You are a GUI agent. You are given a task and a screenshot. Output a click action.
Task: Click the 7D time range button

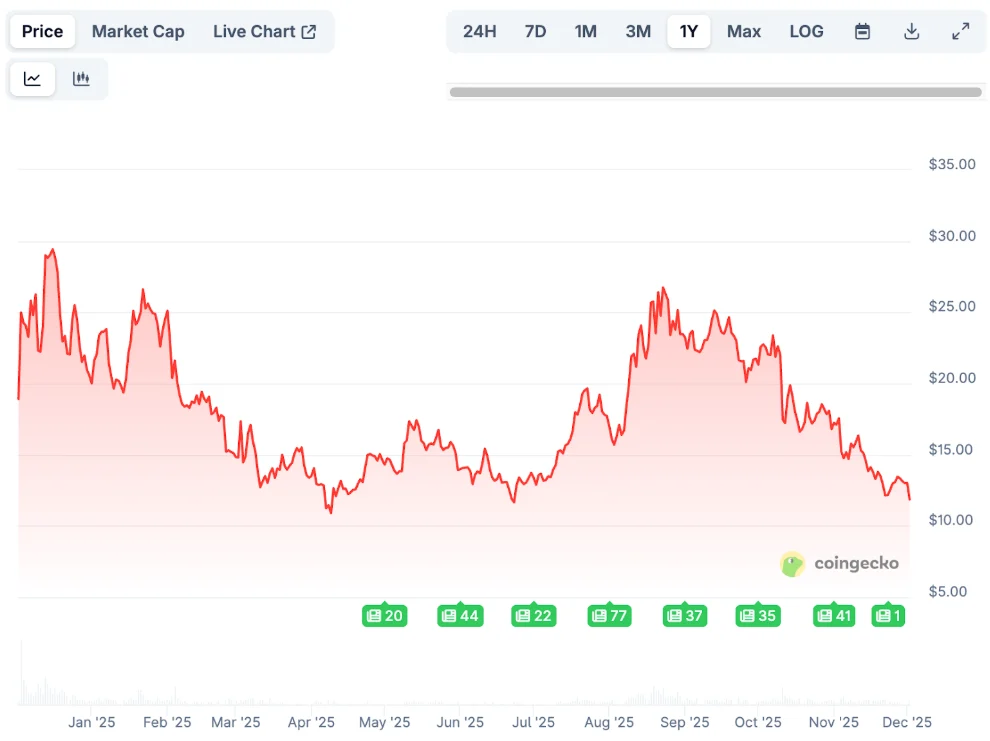point(535,31)
